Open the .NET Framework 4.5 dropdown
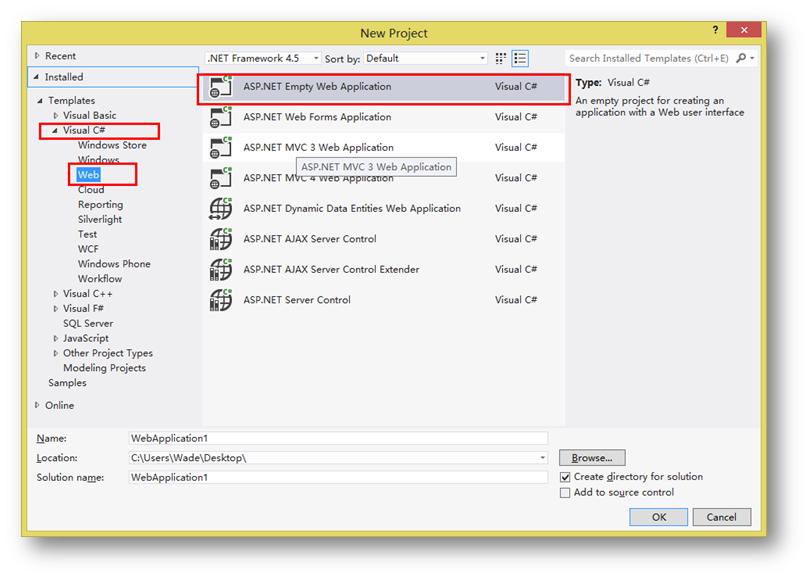This screenshot has height=579, width=809. coord(264,59)
